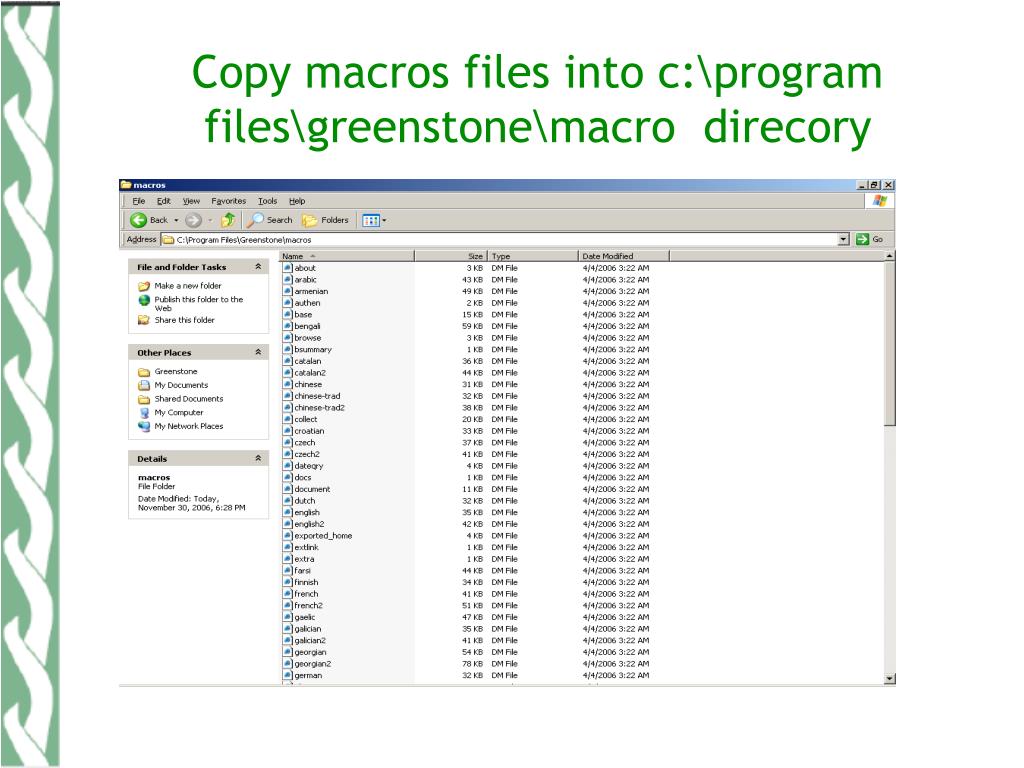Sort by Type column header
The height and width of the screenshot is (768, 1024).
click(x=533, y=256)
